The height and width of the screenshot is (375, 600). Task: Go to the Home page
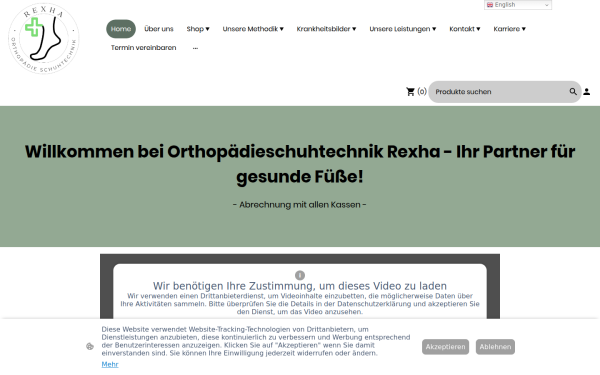click(x=121, y=29)
